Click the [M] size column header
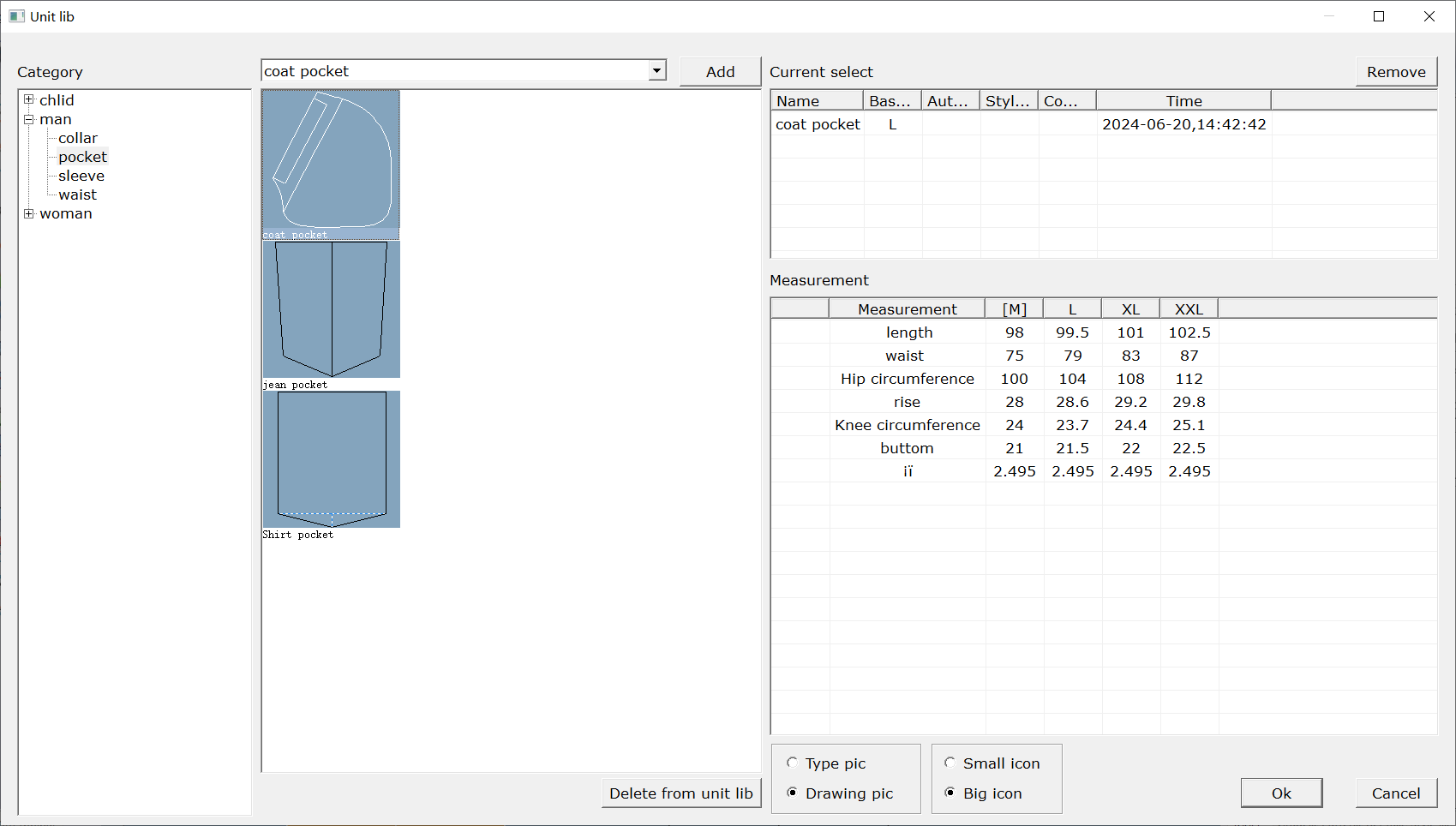The height and width of the screenshot is (826, 1456). point(1015,309)
